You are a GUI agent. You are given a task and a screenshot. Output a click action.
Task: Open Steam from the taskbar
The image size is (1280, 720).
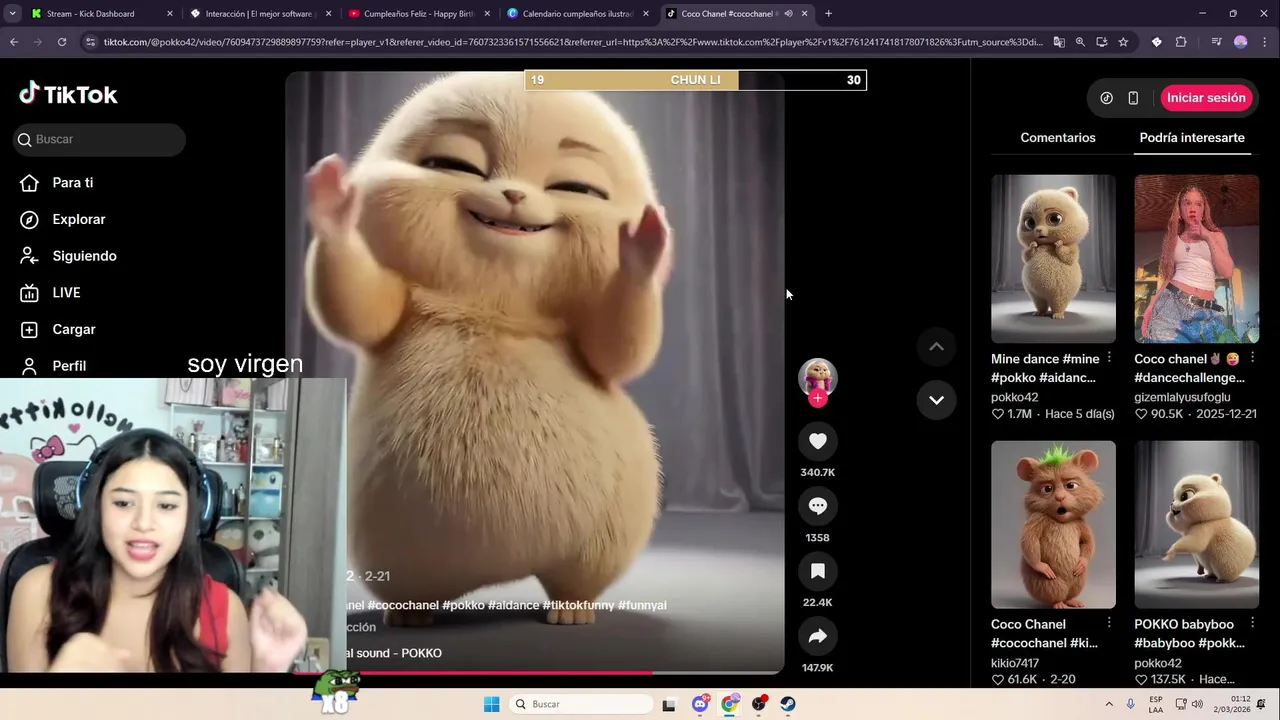(x=788, y=704)
